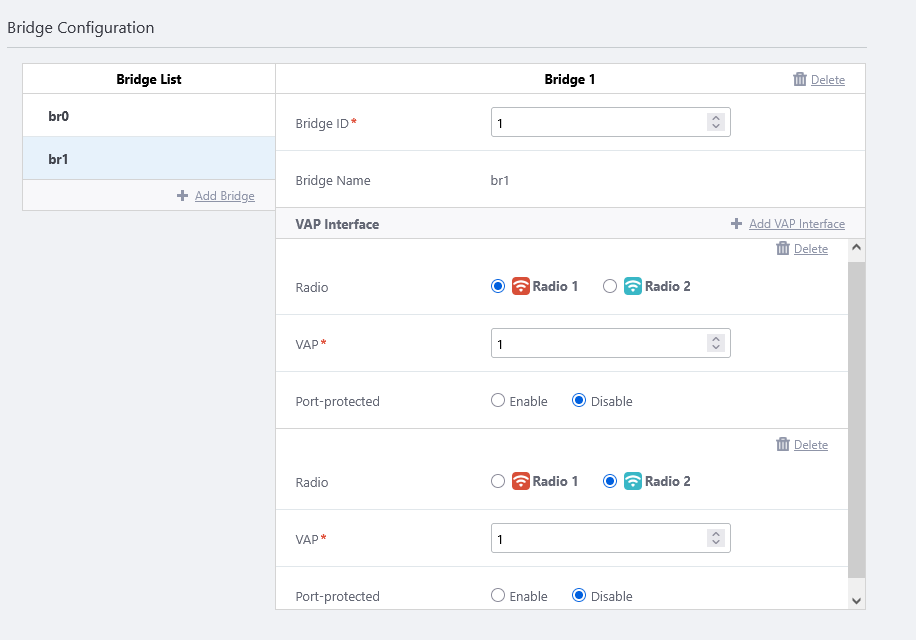The height and width of the screenshot is (640, 916).
Task: Click the Add Bridge link
Action: [224, 196]
